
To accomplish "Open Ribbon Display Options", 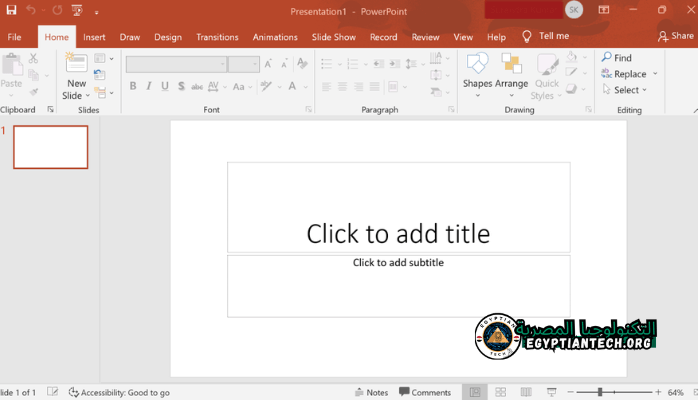I will pyautogui.click(x=604, y=10).
